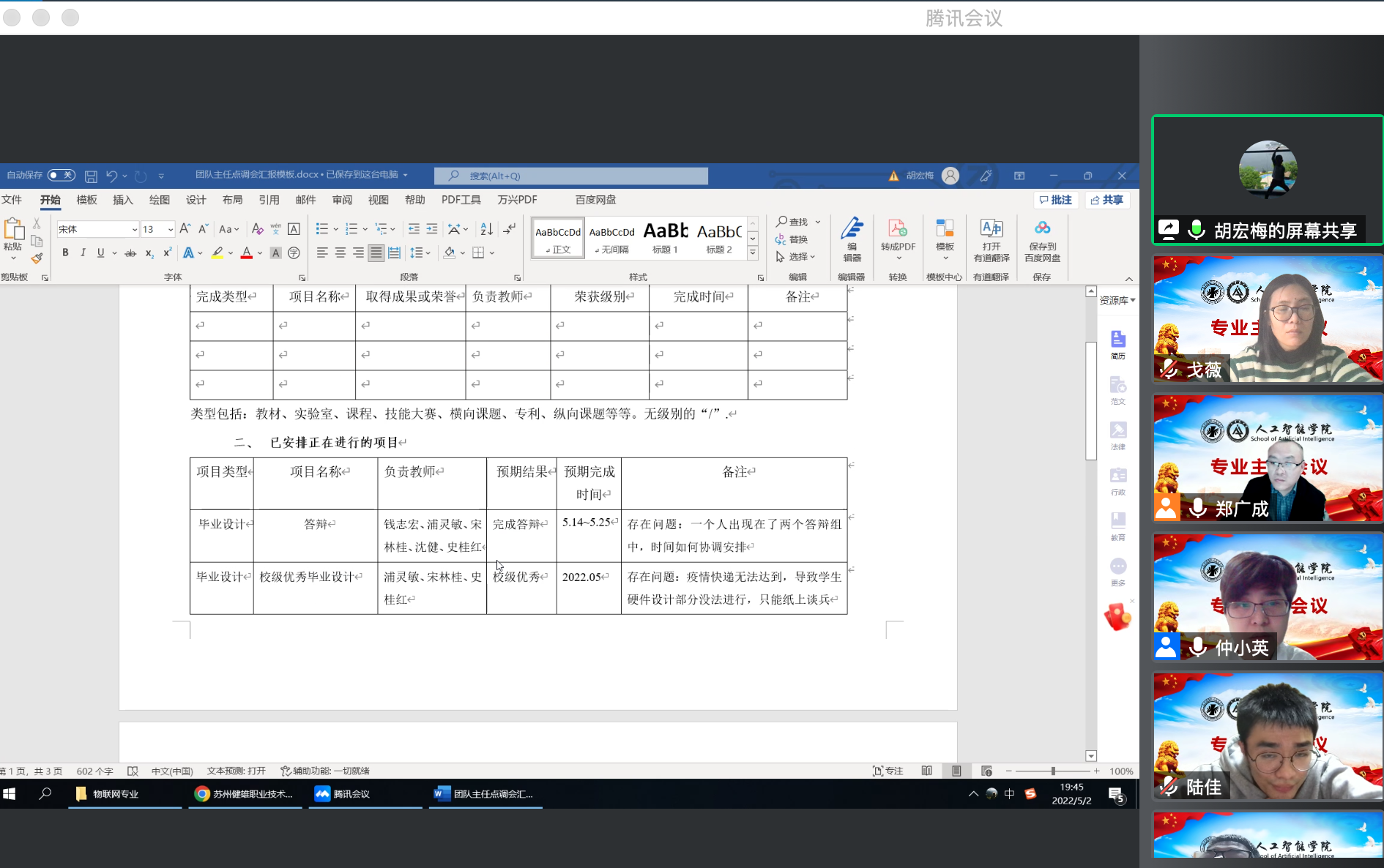Viewport: 1384px width, 868px height.
Task: Click the Save icon in title bar
Action: 91,176
